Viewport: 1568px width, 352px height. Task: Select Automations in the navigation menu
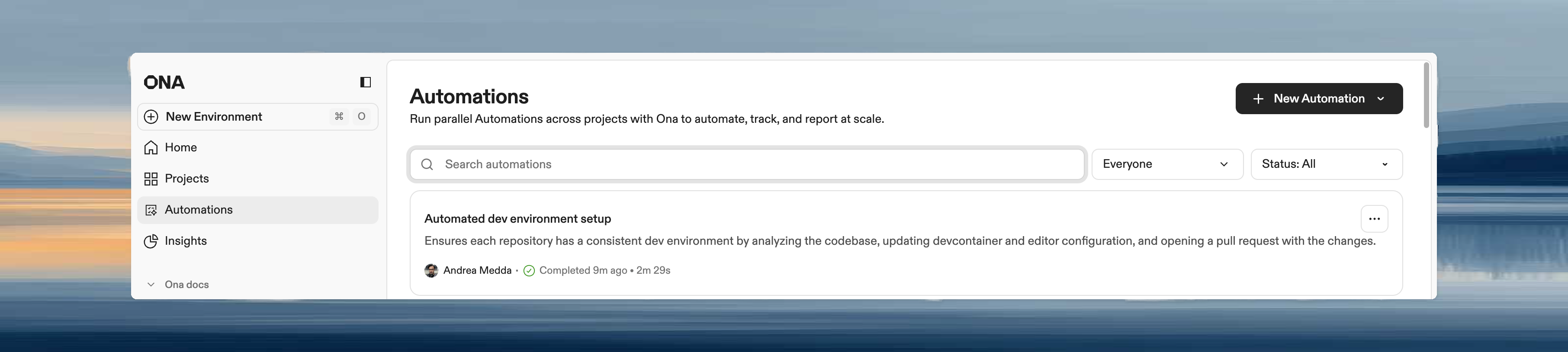pos(199,209)
